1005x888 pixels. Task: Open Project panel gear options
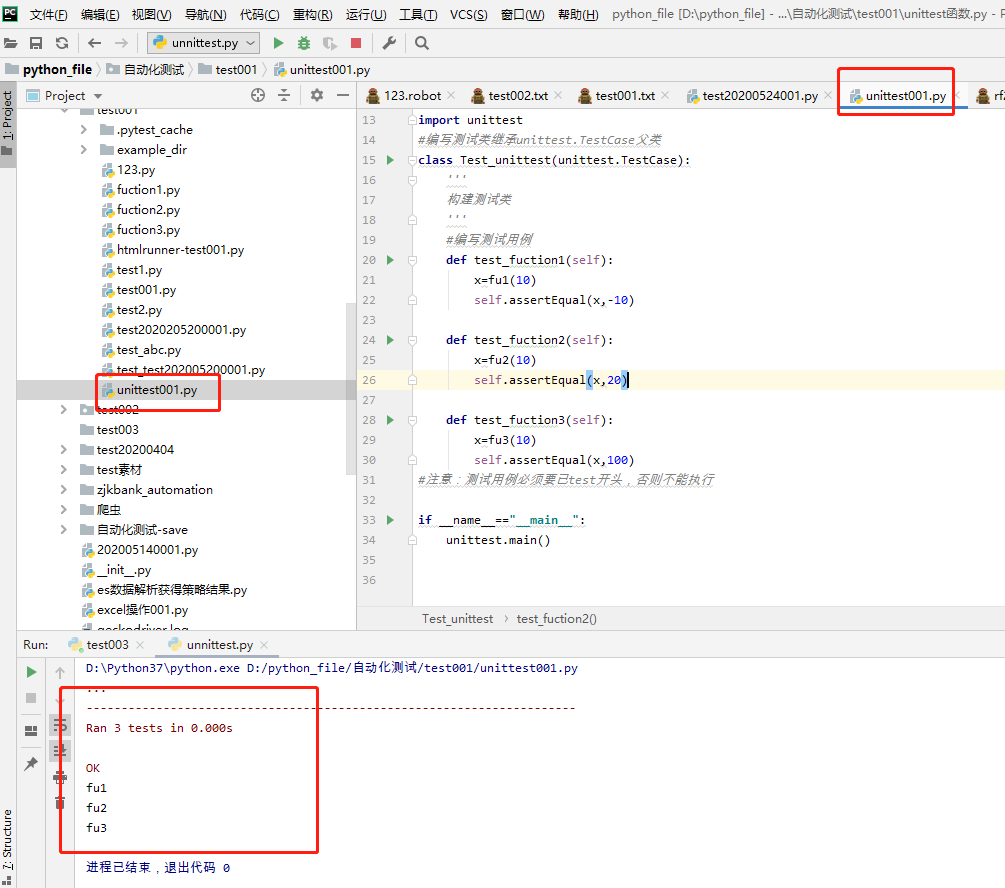(x=317, y=95)
